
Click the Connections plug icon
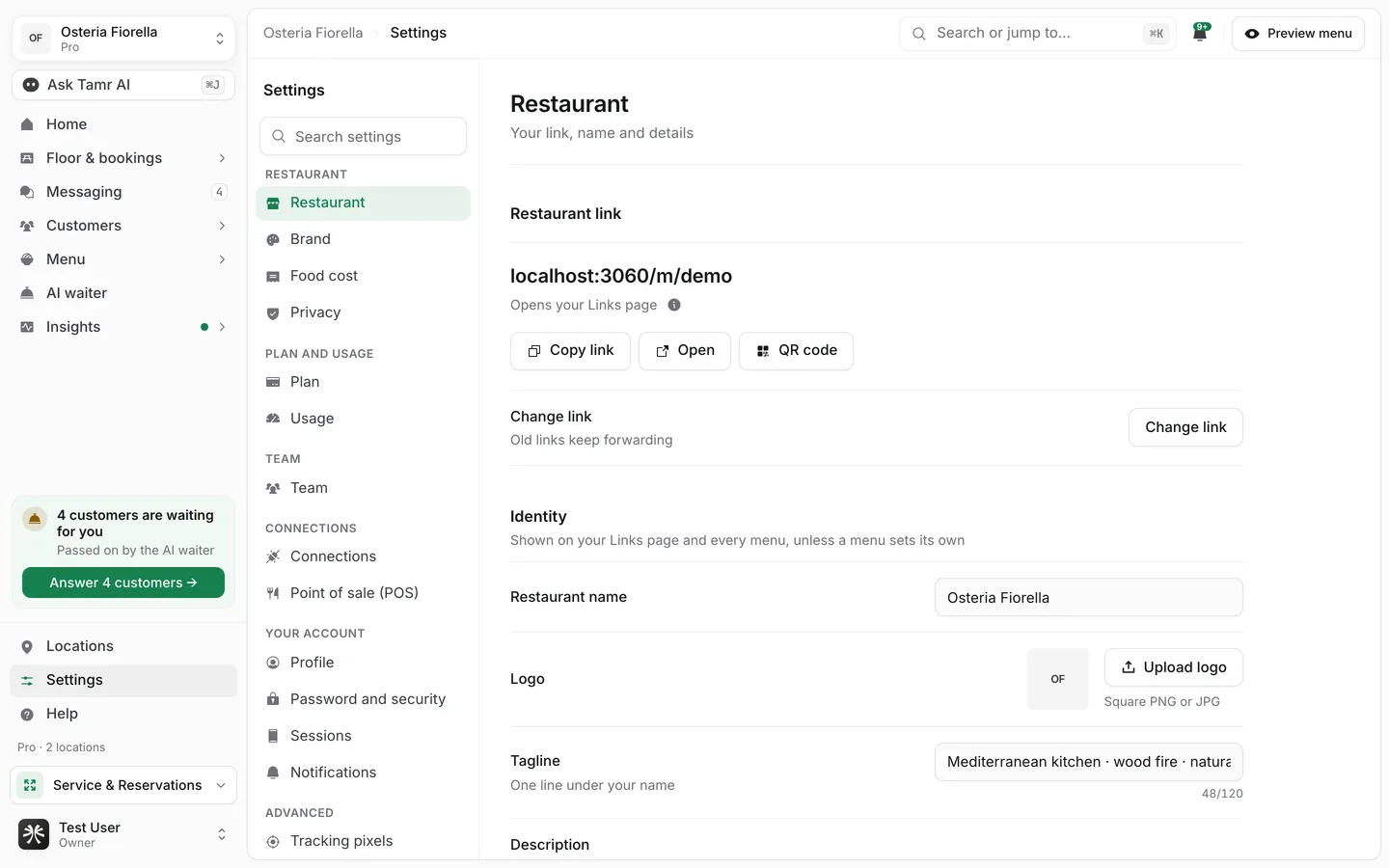click(x=273, y=556)
